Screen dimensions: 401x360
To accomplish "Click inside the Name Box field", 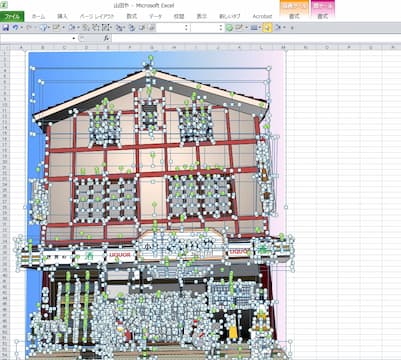I will pos(35,39).
